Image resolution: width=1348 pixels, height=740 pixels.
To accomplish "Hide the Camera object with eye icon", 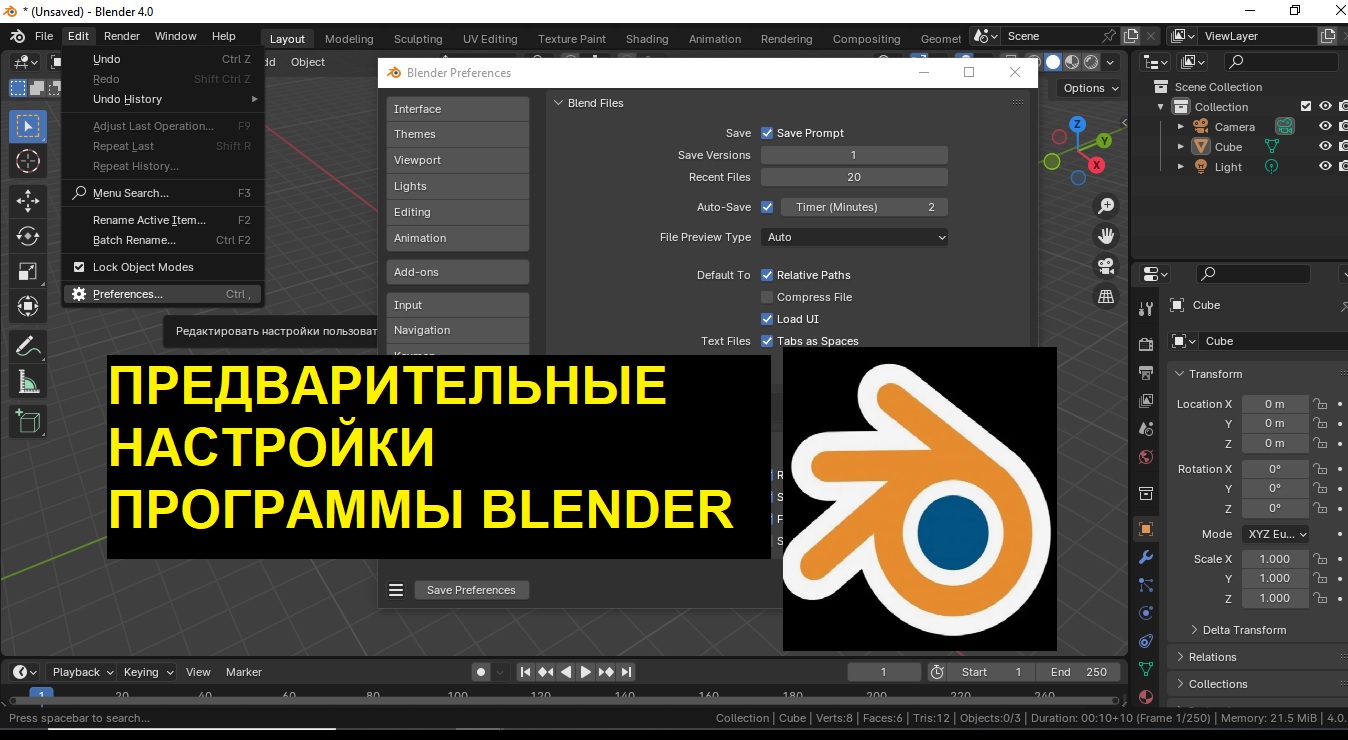I will pyautogui.click(x=1325, y=127).
